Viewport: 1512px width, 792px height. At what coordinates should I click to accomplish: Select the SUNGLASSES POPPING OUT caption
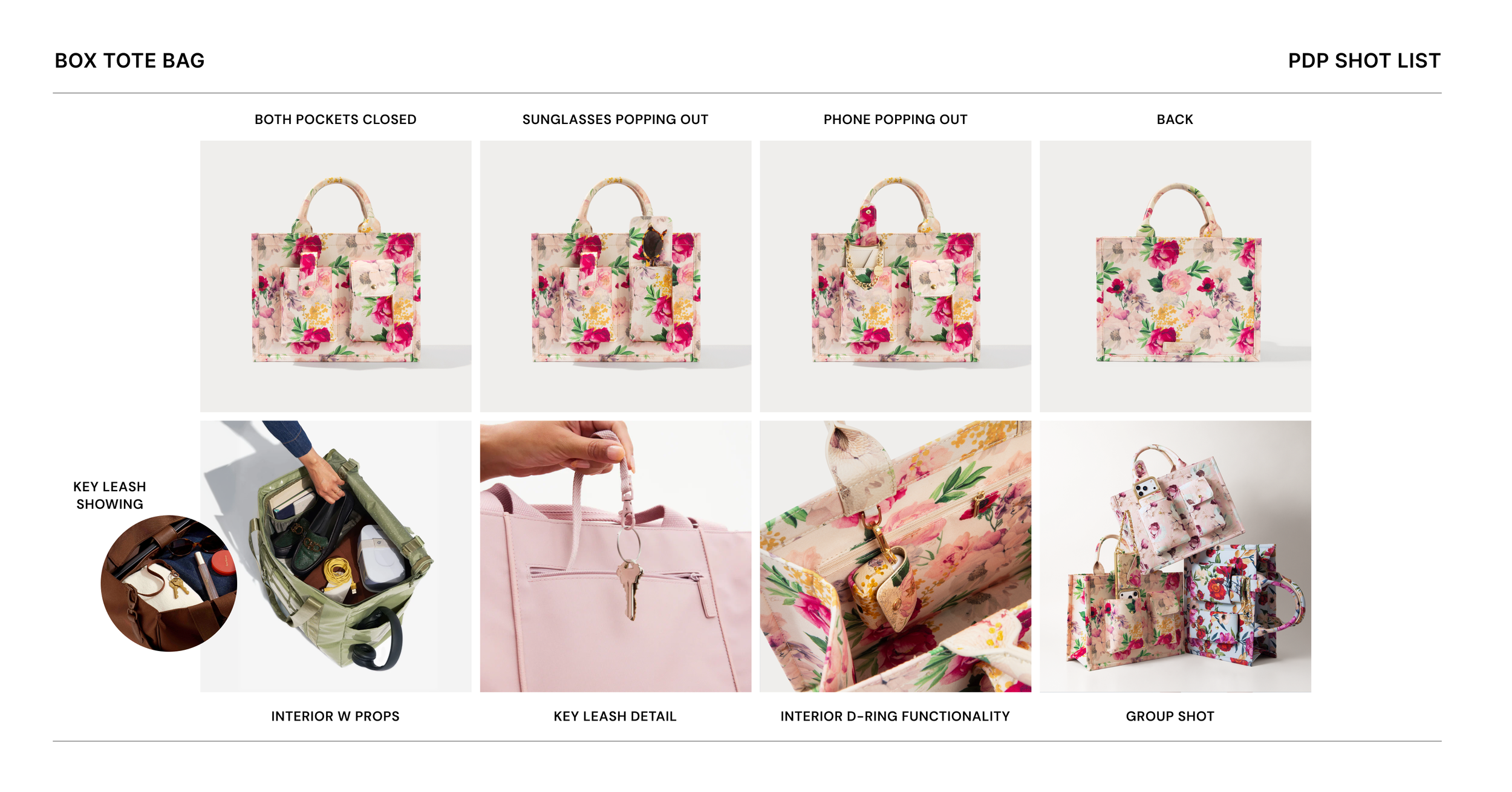(616, 120)
